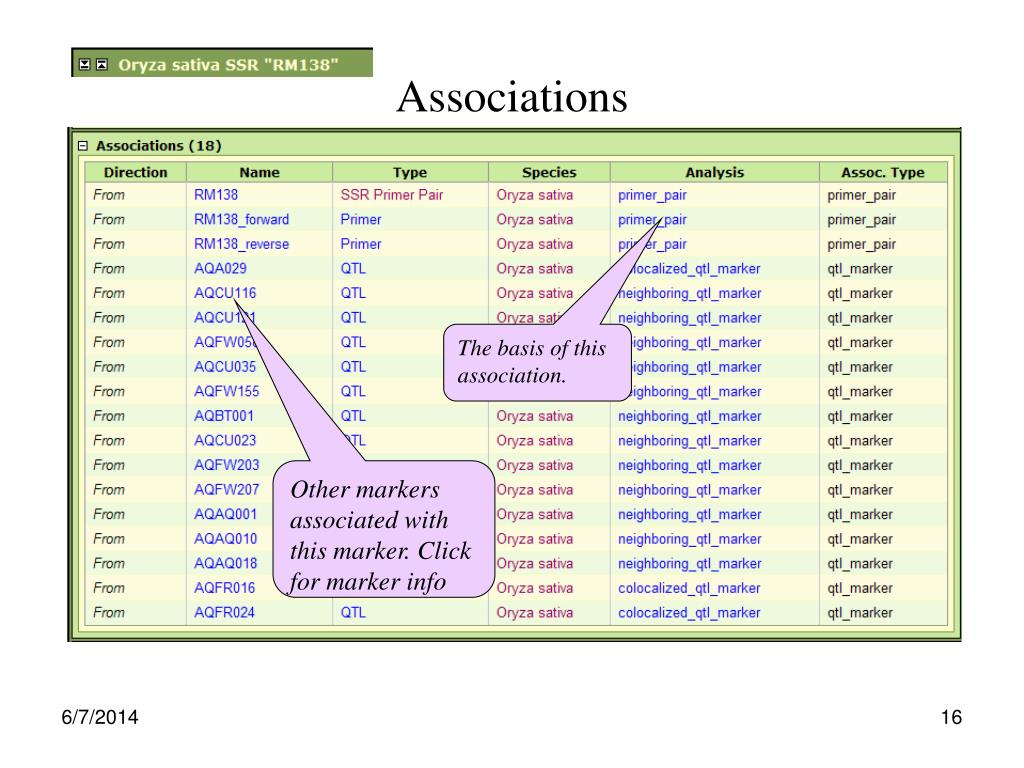Open the primer_pair analysis link in the RM138 row
Screen dimensions: 1024x768
pos(652,195)
